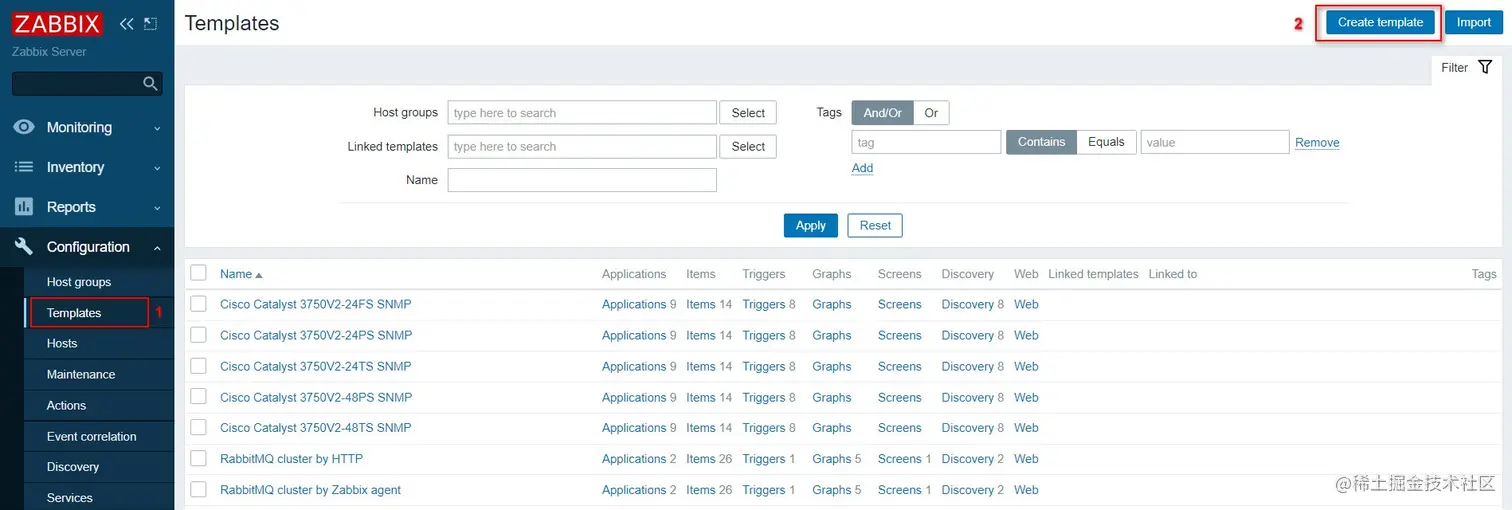Open Templates in the Configuration menu

coord(74,313)
